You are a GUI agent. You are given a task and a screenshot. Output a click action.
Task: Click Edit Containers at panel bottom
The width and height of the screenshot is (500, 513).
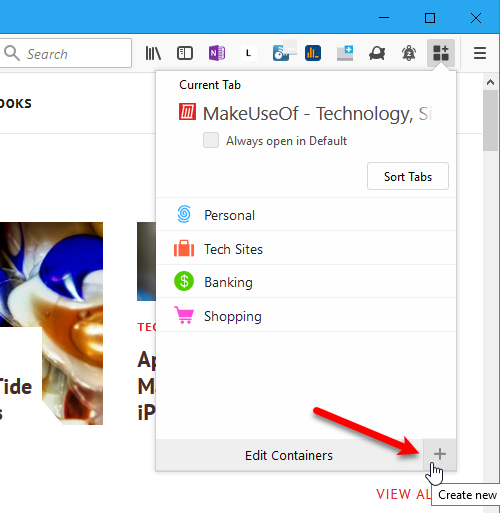point(289,455)
